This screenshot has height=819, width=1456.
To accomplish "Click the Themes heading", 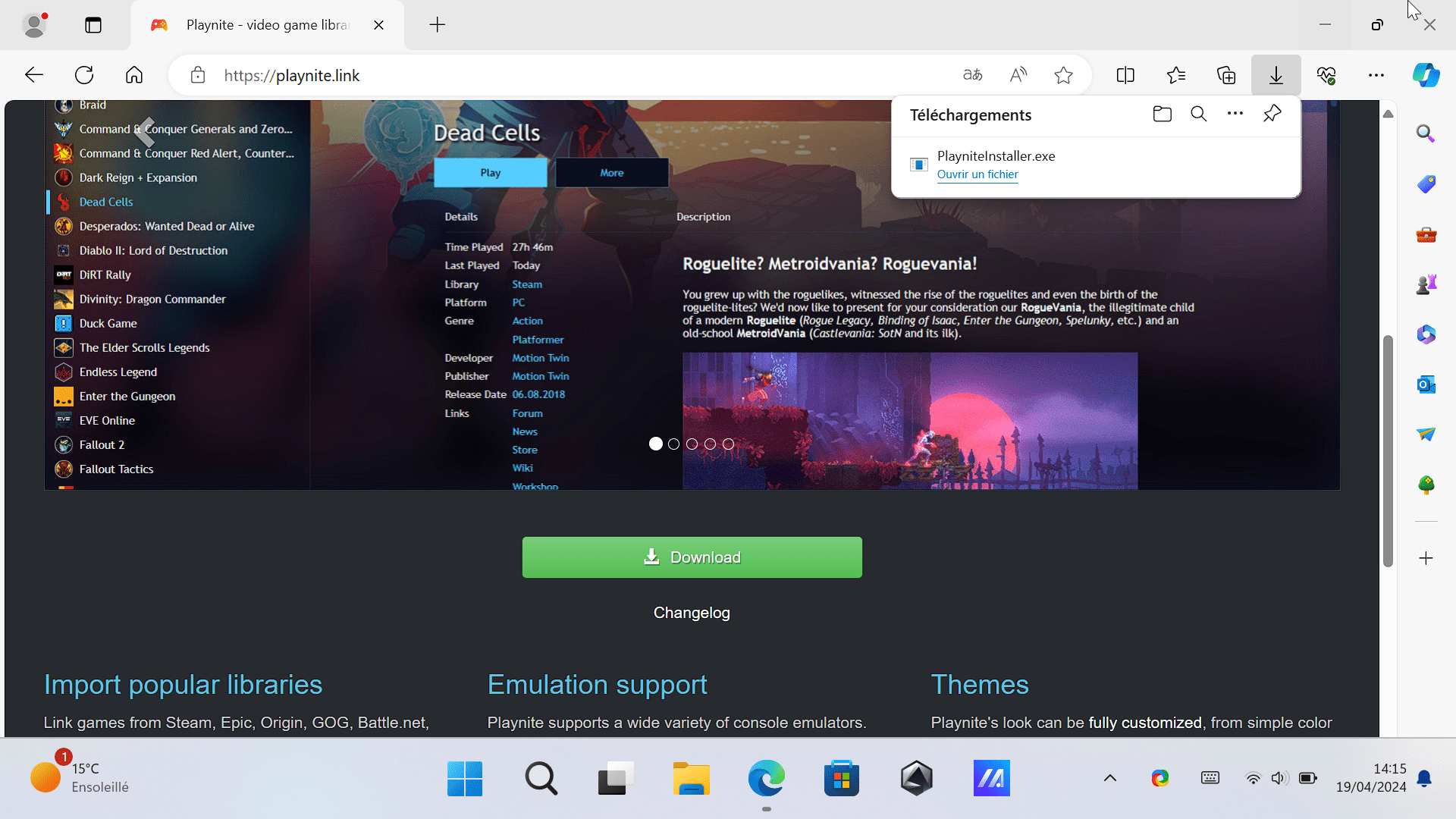I will click(980, 685).
